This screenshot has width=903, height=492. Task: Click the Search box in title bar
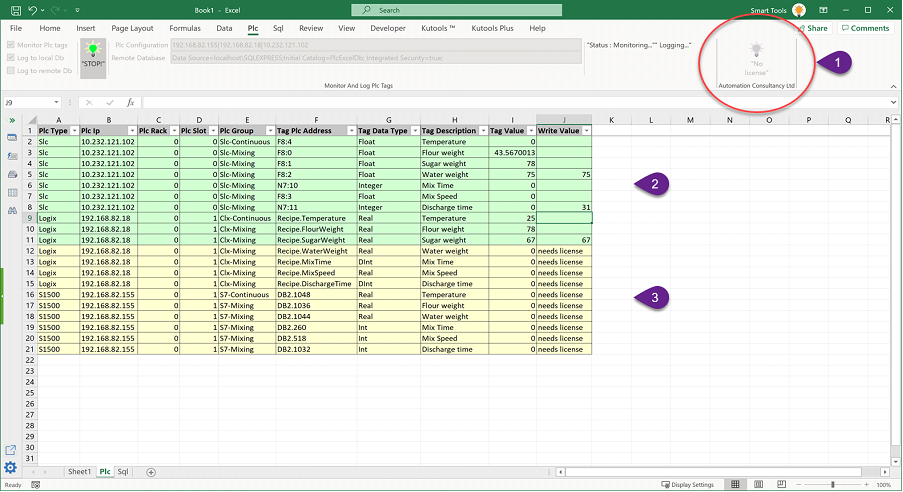[457, 10]
